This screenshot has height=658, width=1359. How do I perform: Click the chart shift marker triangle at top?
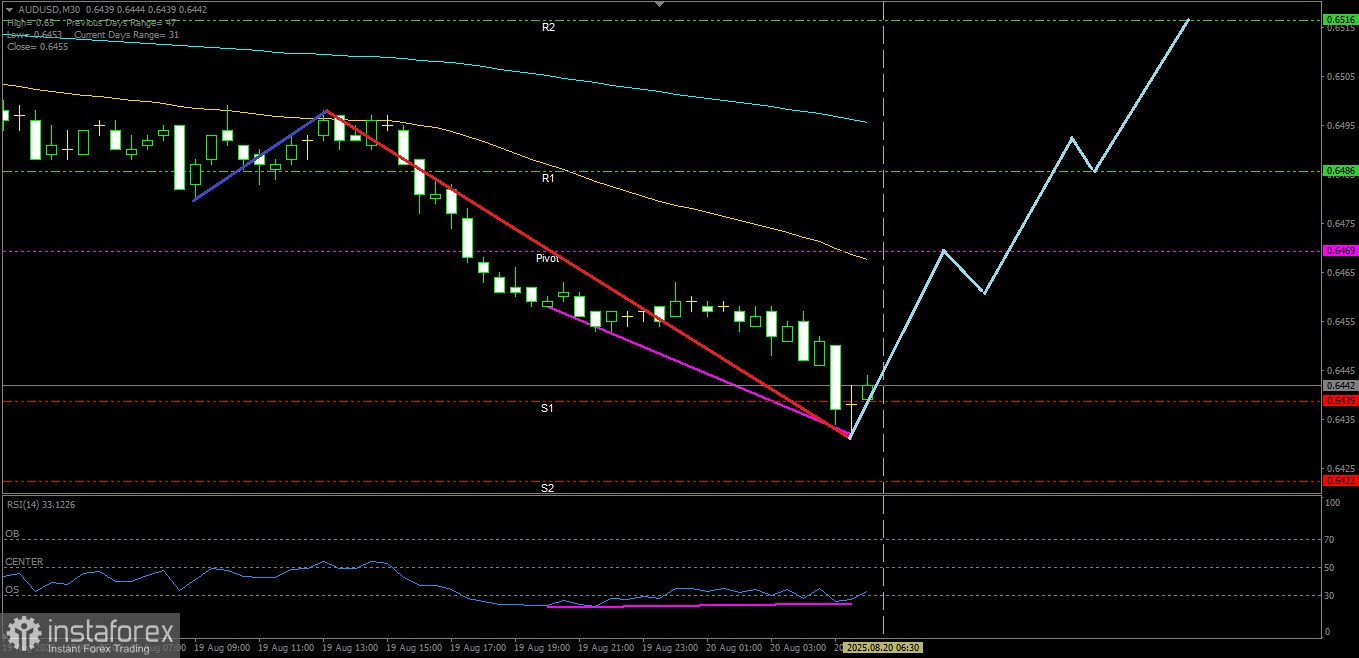[x=657, y=5]
